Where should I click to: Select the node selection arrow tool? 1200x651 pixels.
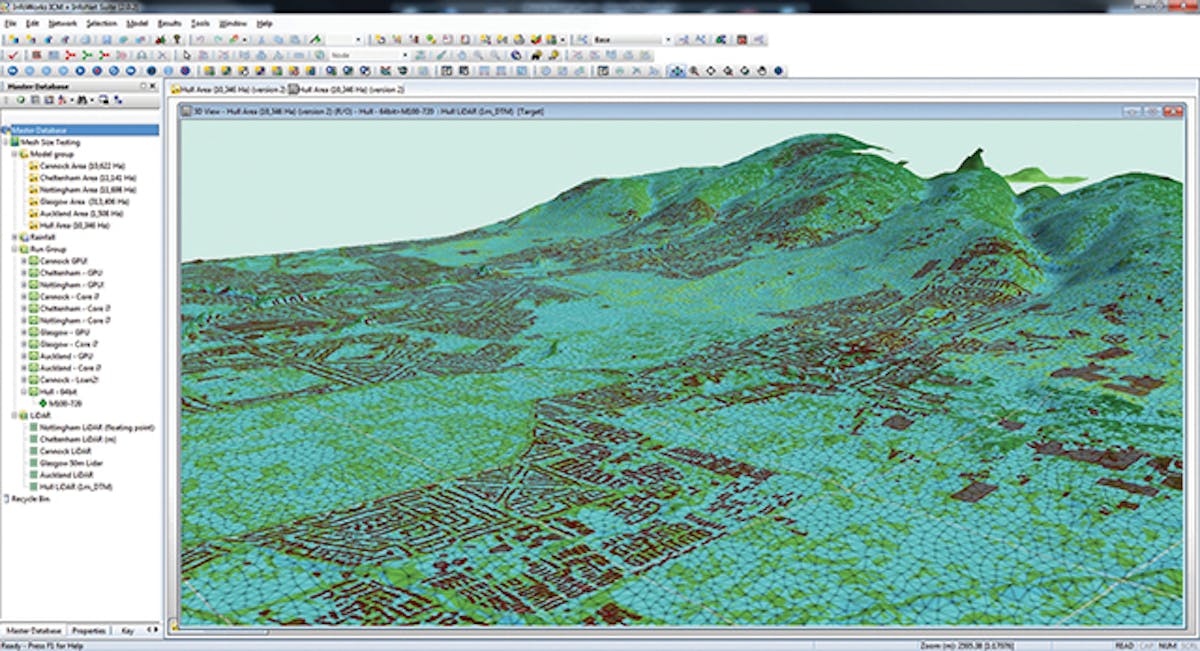click(x=186, y=55)
